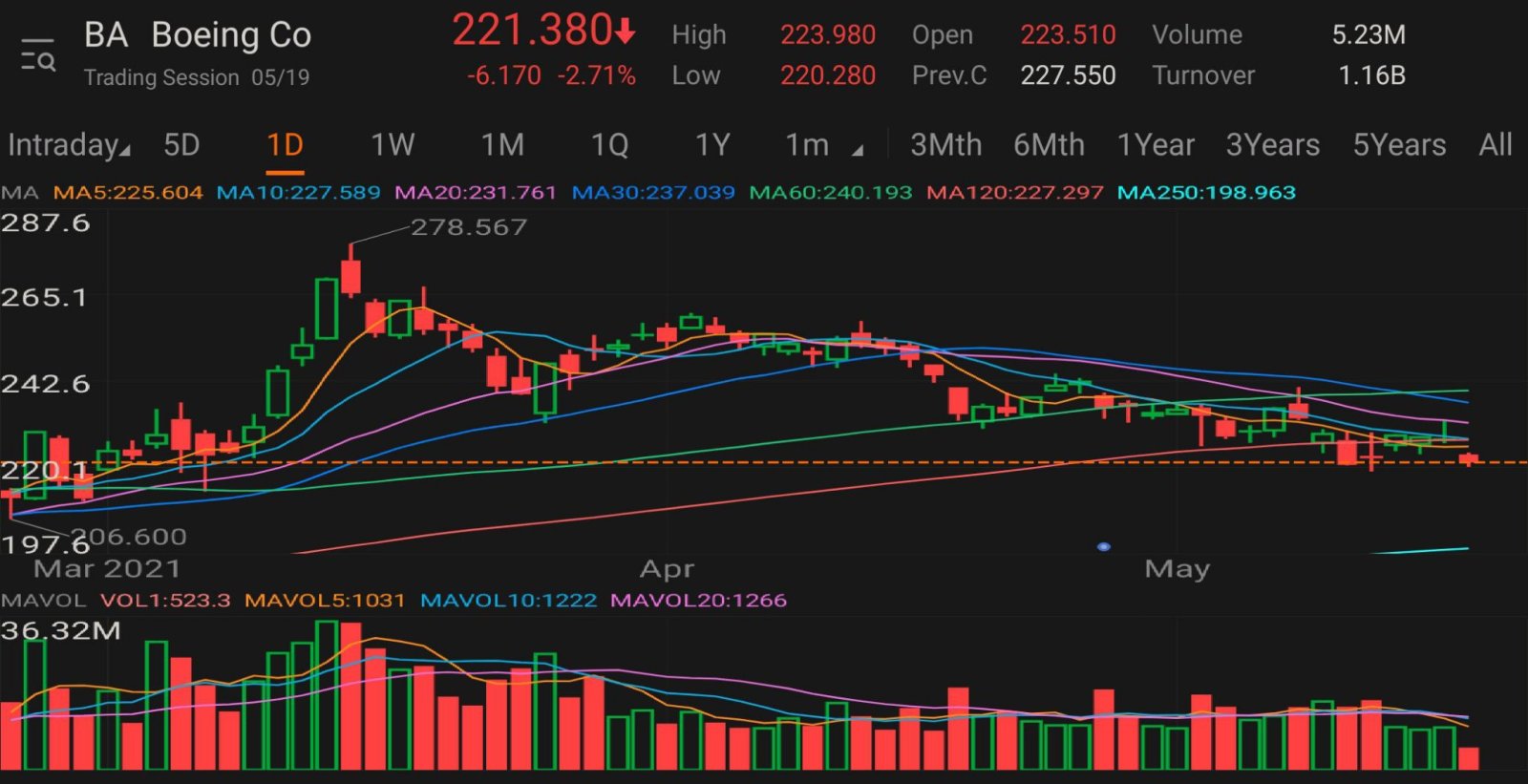Click the 36.32M volume scale label

point(60,630)
